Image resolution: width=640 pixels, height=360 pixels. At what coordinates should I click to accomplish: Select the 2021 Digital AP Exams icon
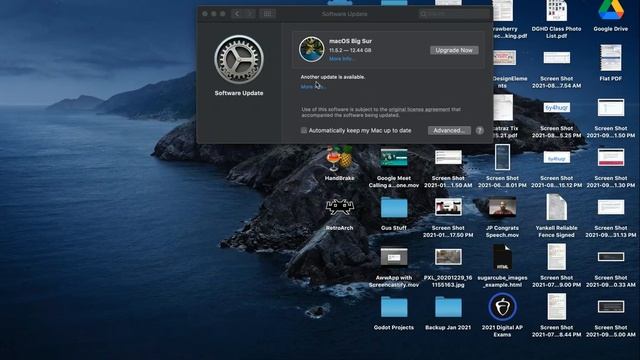tap(502, 307)
